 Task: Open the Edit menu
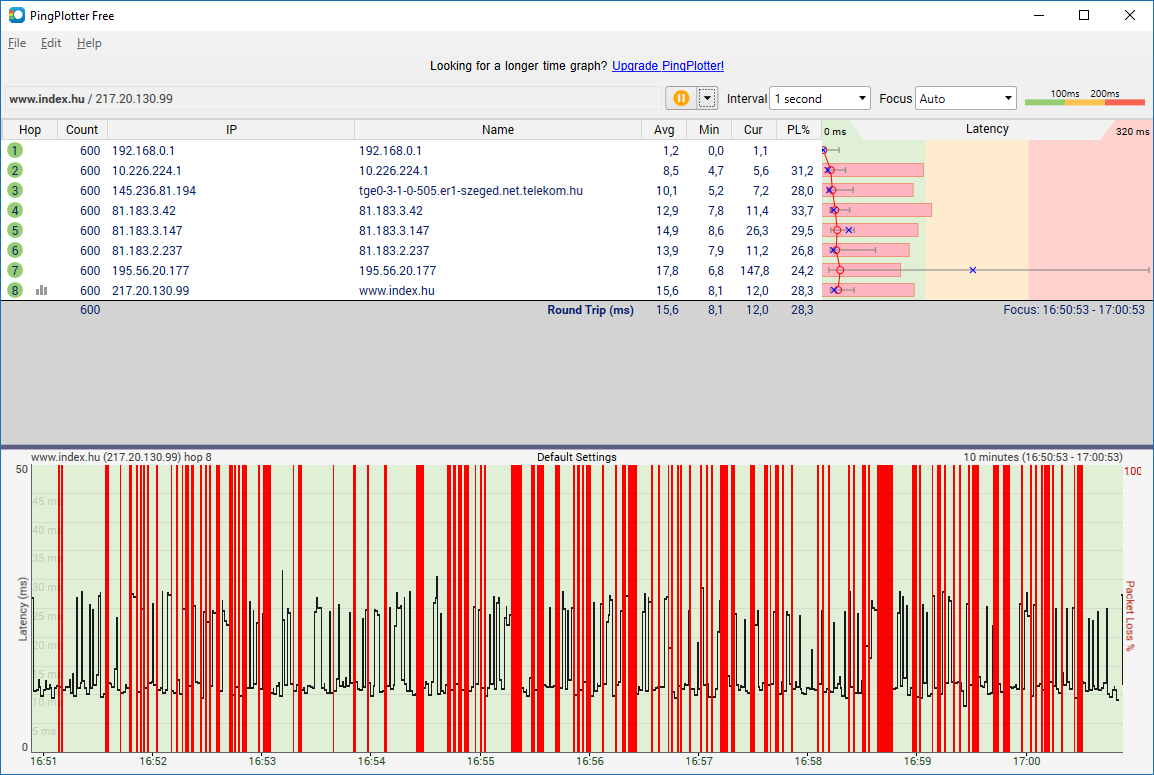[51, 43]
